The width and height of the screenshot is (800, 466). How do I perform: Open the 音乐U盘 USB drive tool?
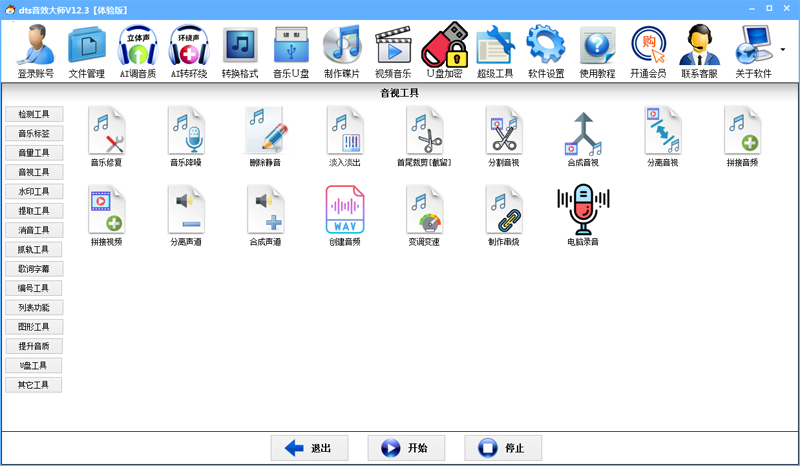(x=291, y=52)
